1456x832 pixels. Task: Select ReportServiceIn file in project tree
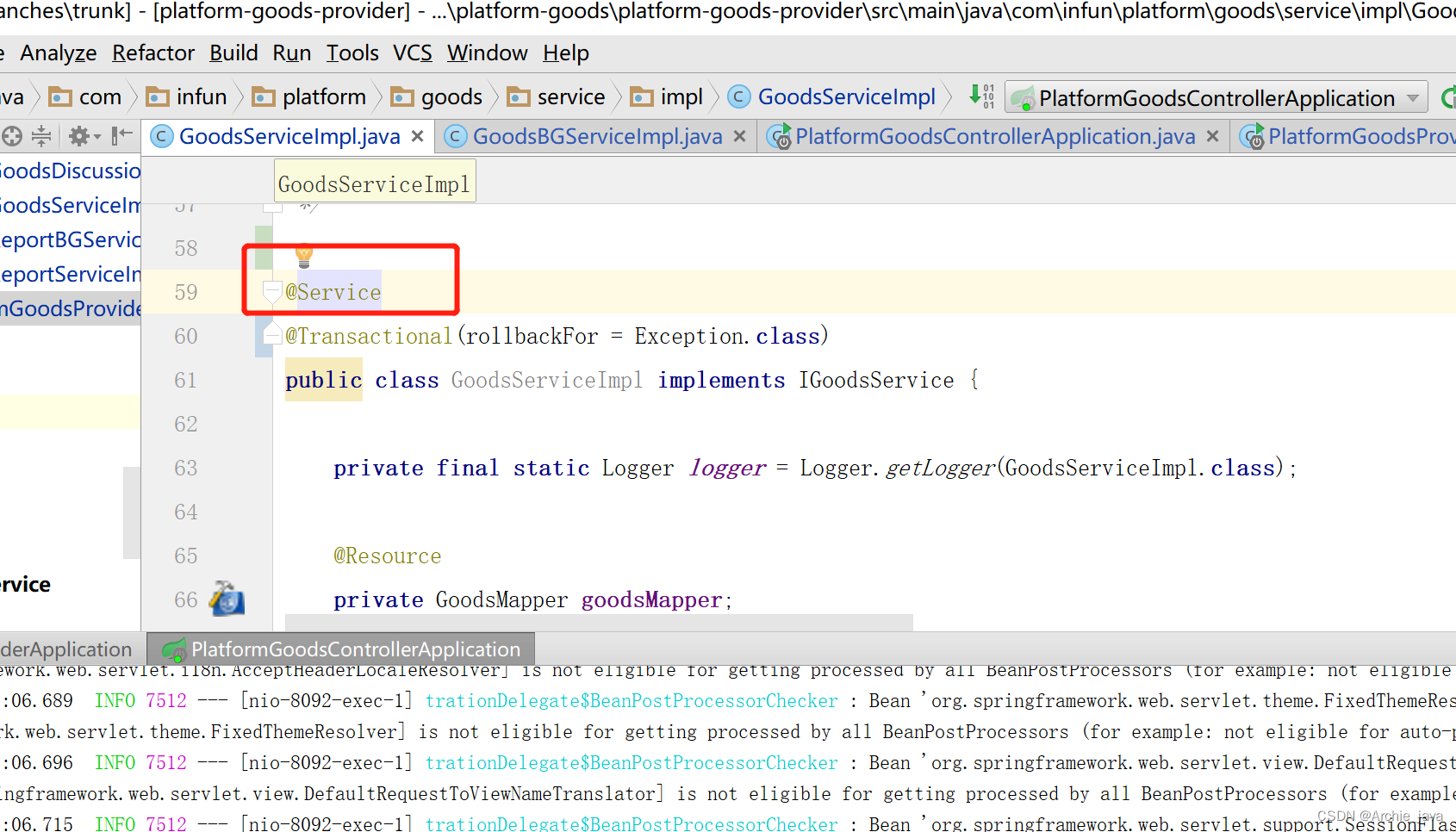pos(70,274)
